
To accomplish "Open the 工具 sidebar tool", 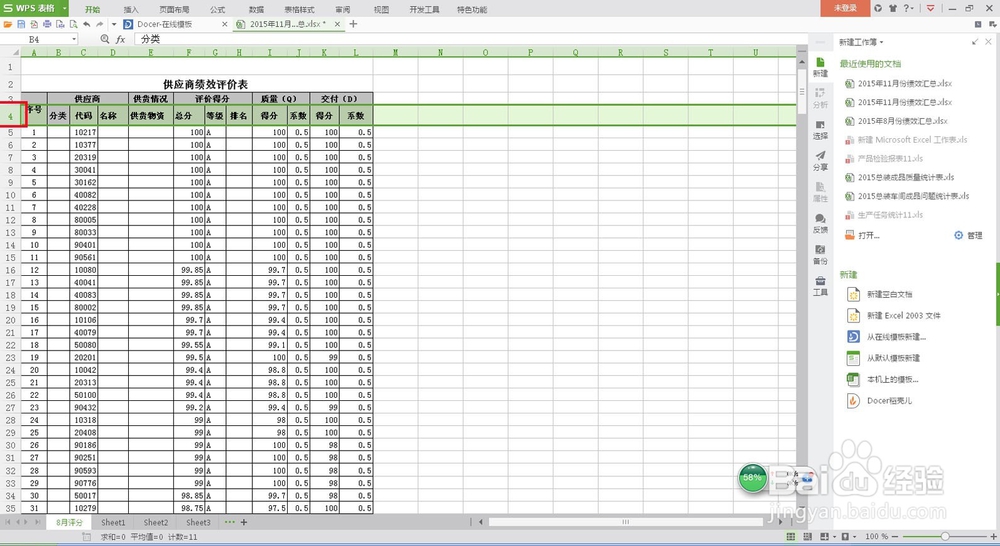I will click(x=820, y=285).
